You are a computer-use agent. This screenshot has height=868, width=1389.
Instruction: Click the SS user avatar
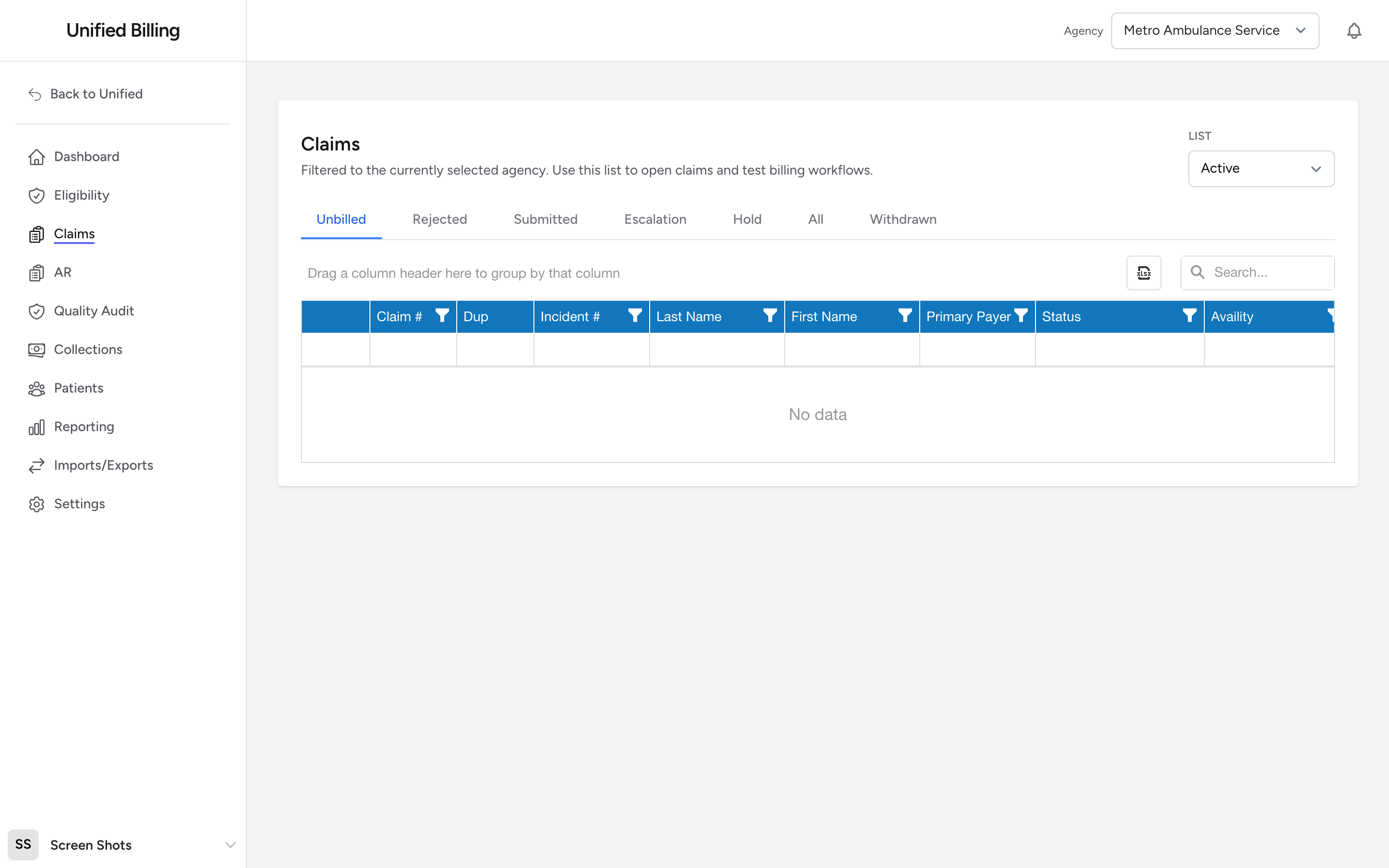click(23, 844)
